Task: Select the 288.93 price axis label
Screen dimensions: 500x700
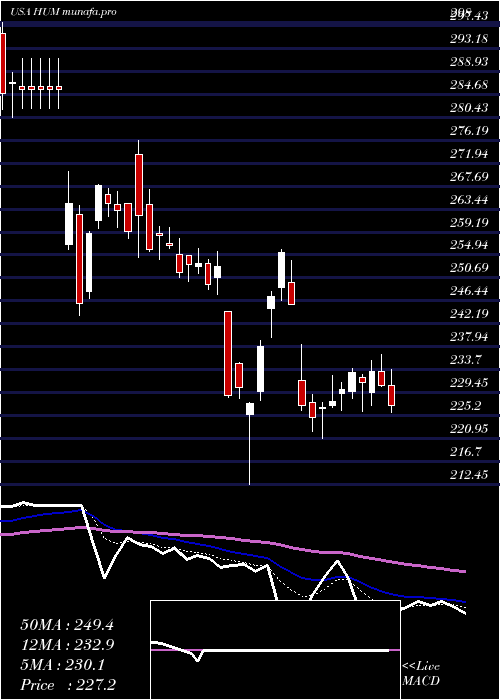Action: [x=469, y=62]
